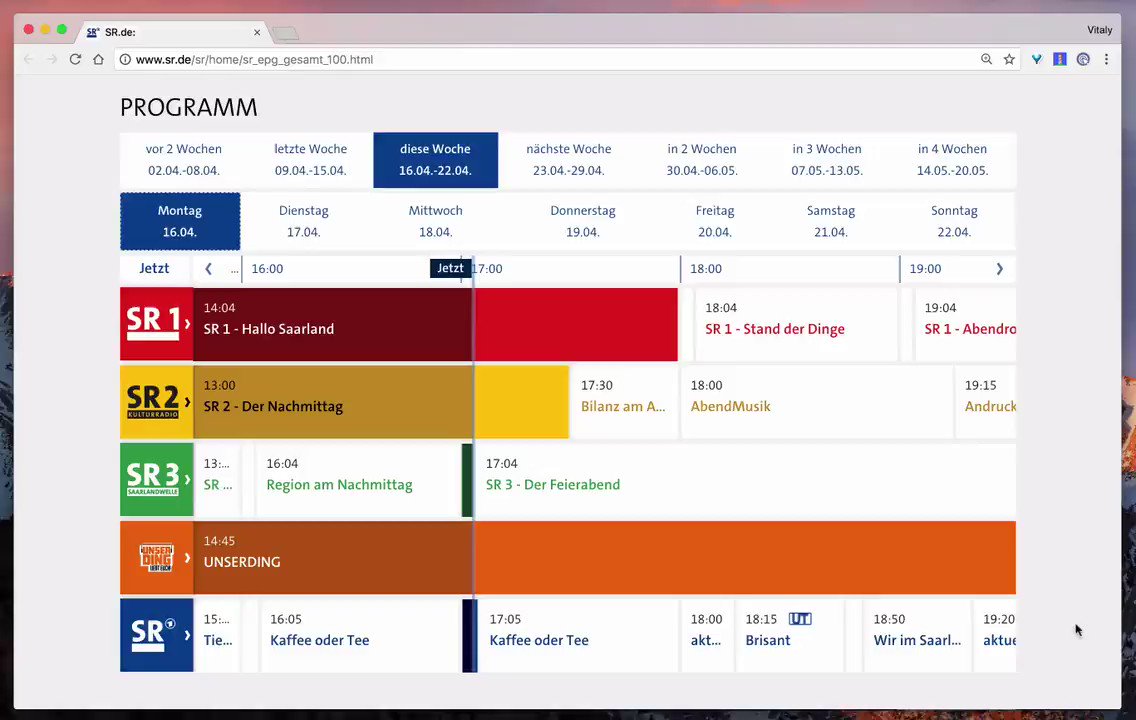This screenshot has height=720, width=1136.
Task: Click the blue V extension icon
Action: [1037, 59]
